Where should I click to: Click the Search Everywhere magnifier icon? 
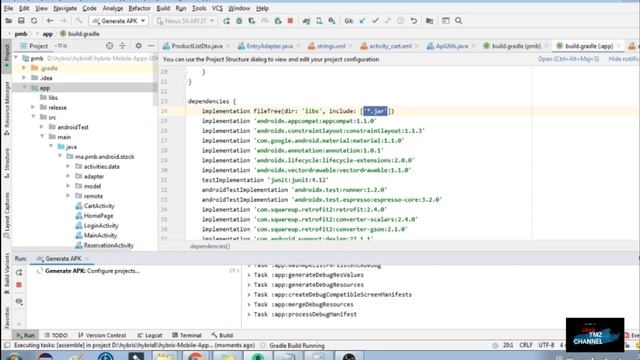pos(459,21)
